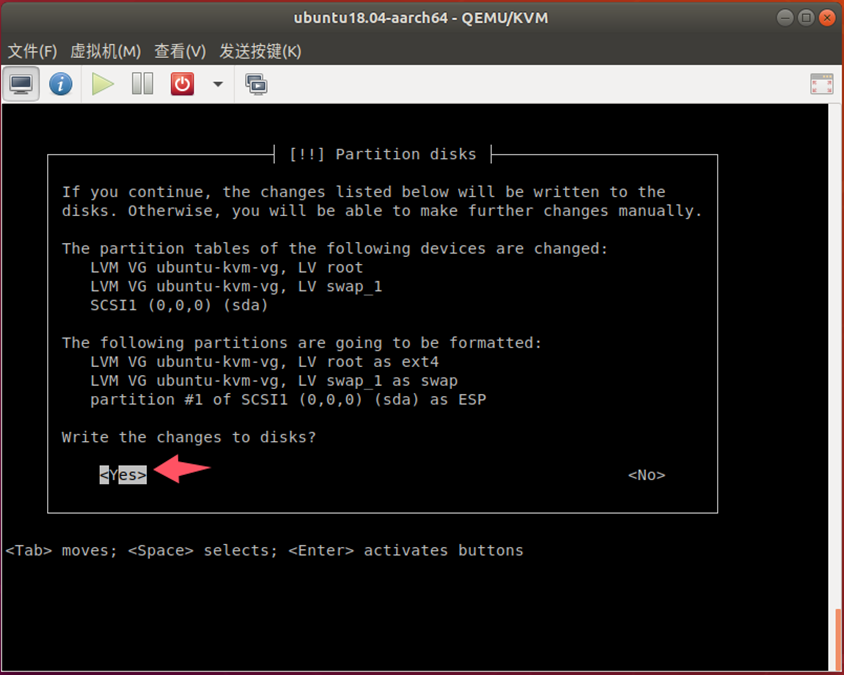844x675 pixels.
Task: Click the '<Tab> moves' help text line
Action: point(264,550)
